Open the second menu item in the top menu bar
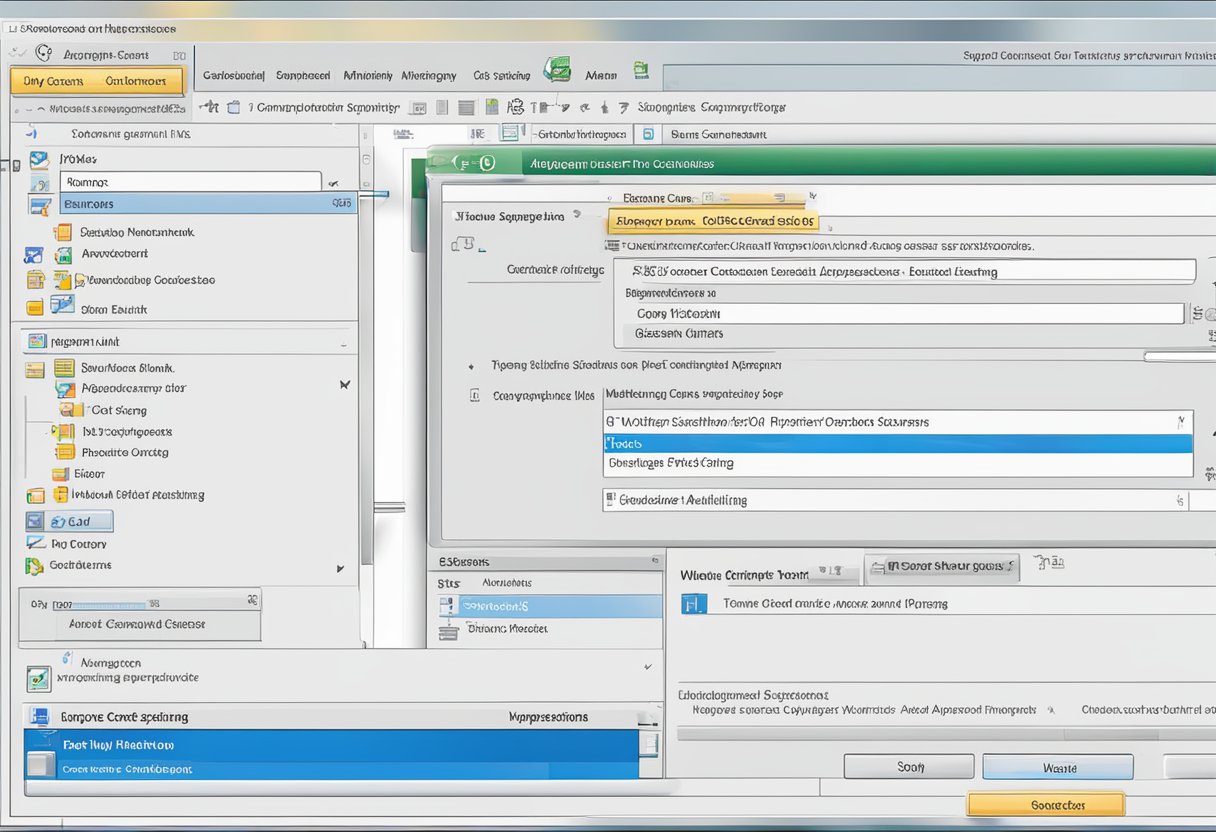The width and height of the screenshot is (1216, 832). point(303,75)
